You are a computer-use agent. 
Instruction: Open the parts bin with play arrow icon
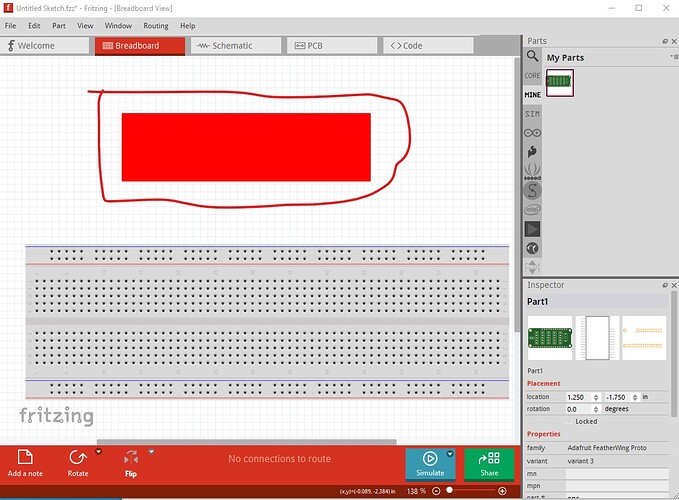[x=532, y=229]
